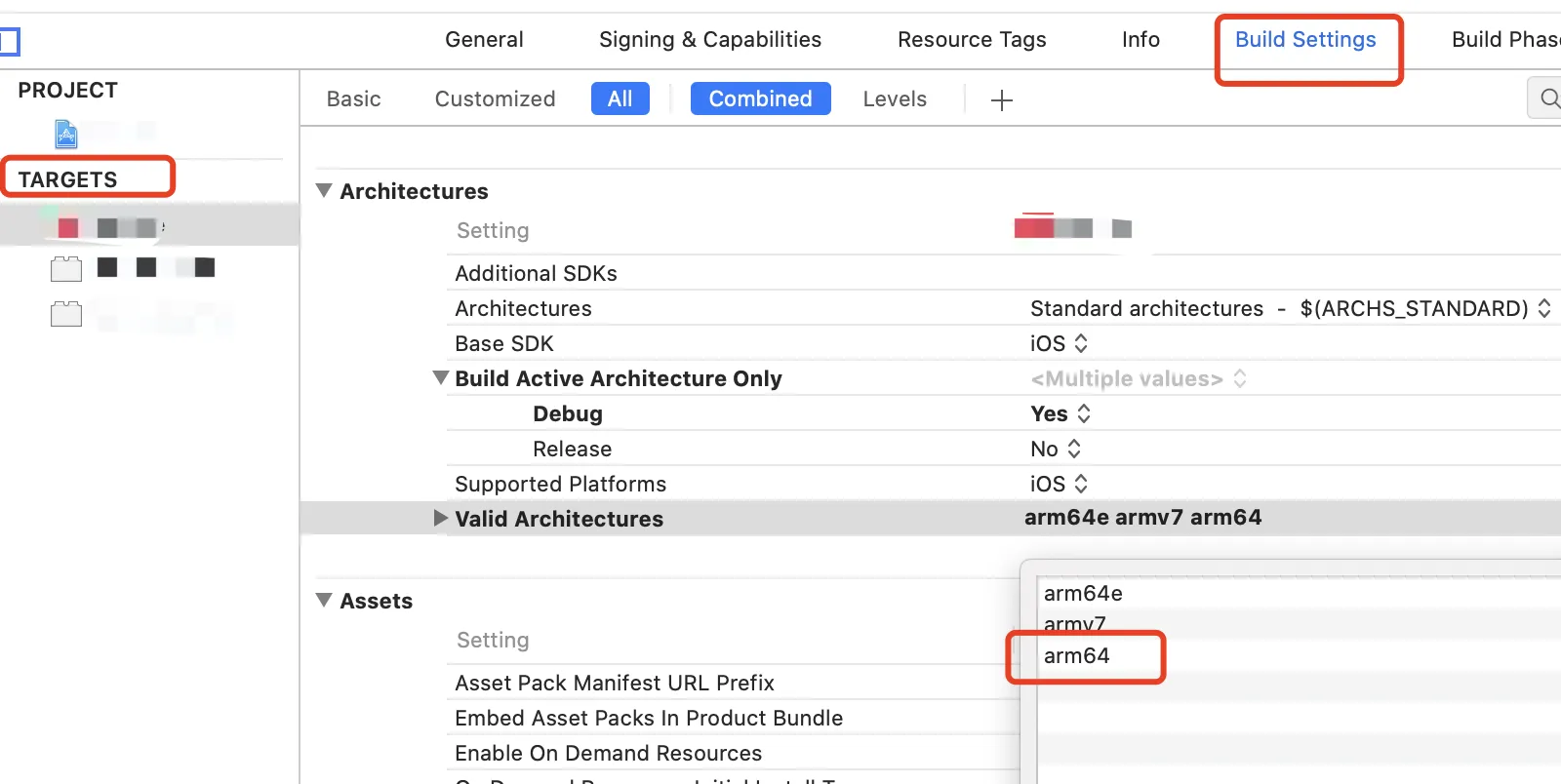Viewport: 1561px width, 784px height.
Task: Open the Base SDK iOS dropdown
Action: tap(1059, 343)
